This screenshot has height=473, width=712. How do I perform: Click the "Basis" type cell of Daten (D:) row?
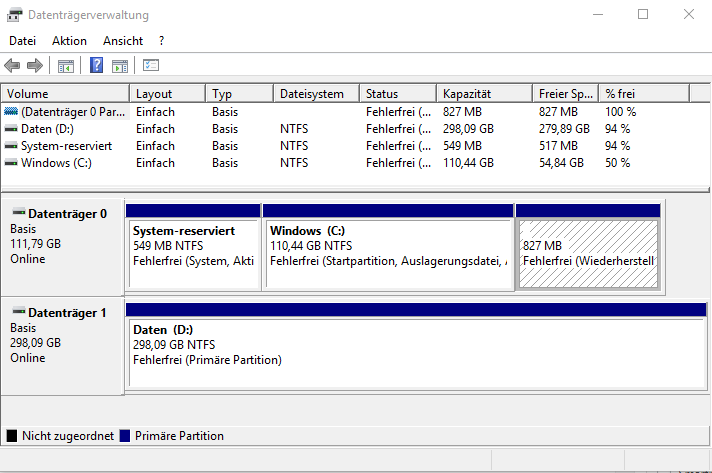(225, 129)
